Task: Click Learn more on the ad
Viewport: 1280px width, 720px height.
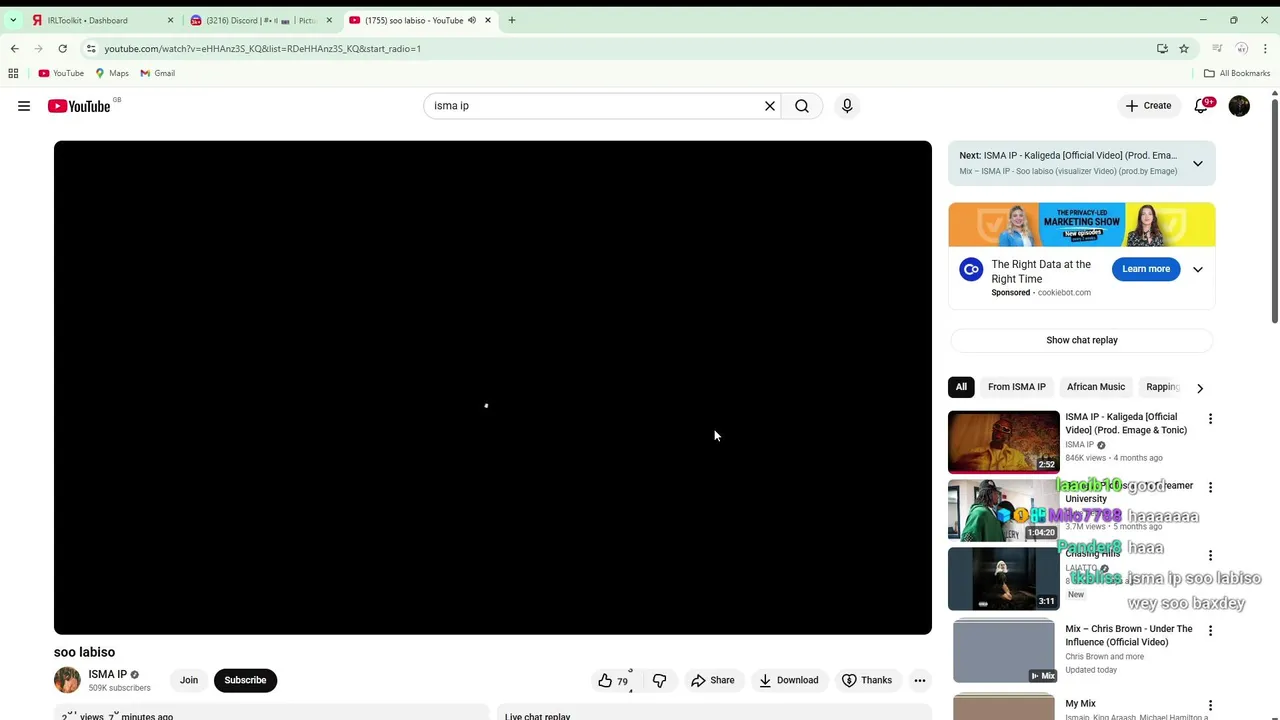Action: [1146, 269]
